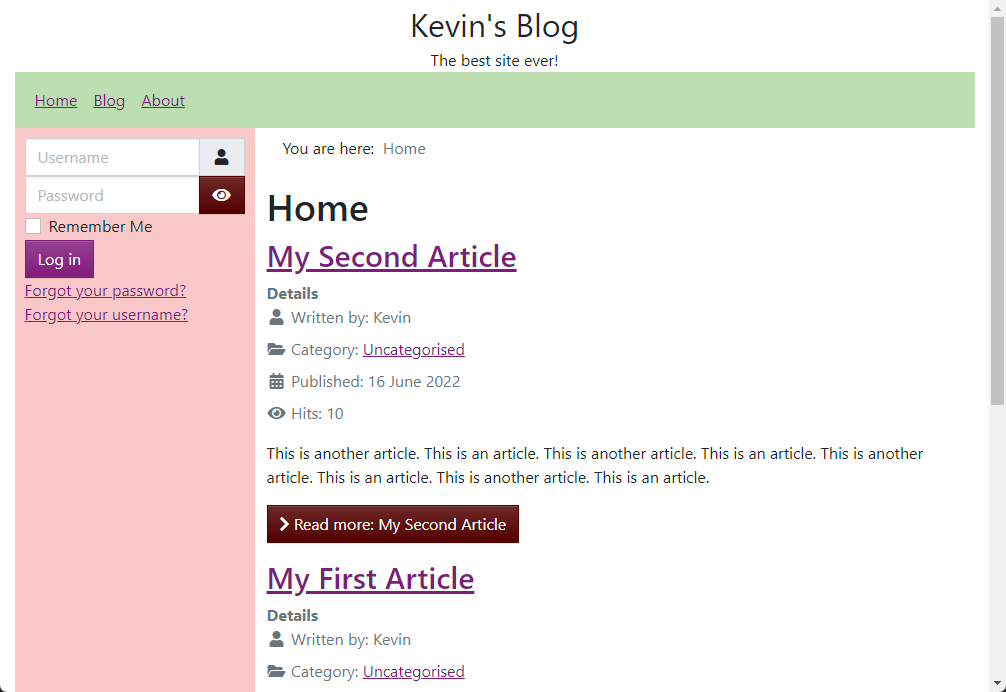The image size is (1006, 692).
Task: Click the folder icon under My First Article
Action: 277,671
